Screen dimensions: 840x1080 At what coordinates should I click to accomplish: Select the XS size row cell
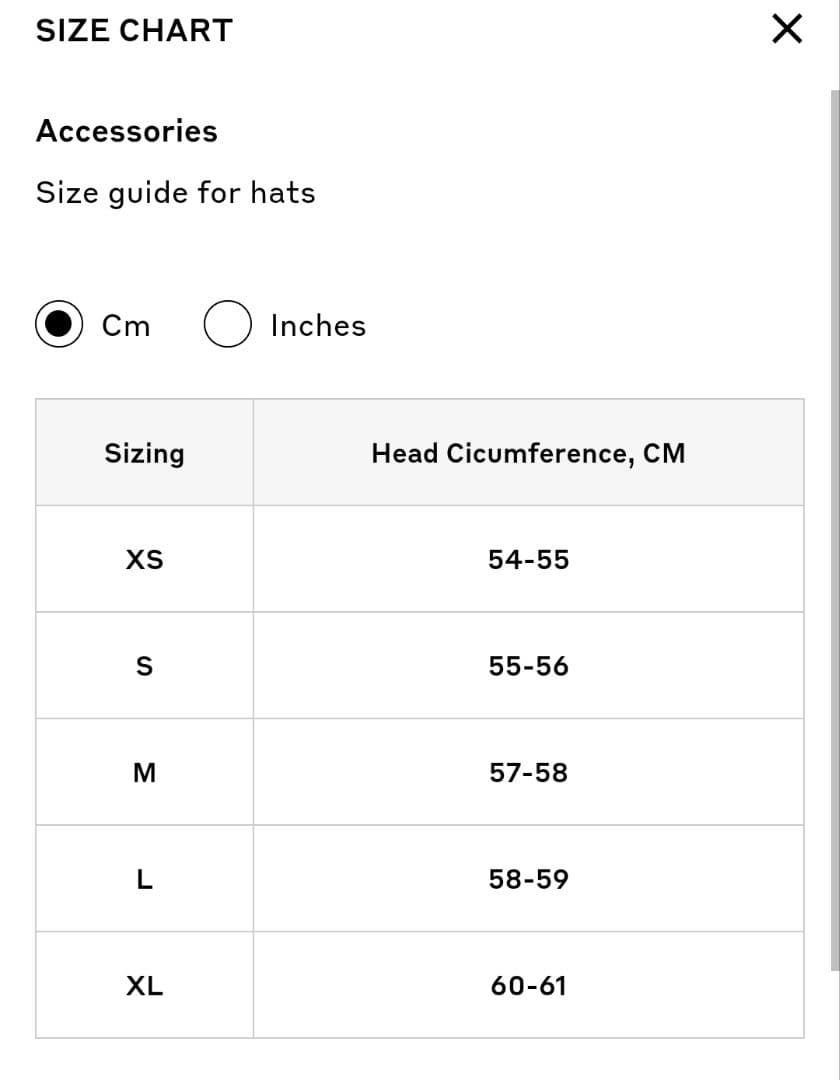click(144, 559)
